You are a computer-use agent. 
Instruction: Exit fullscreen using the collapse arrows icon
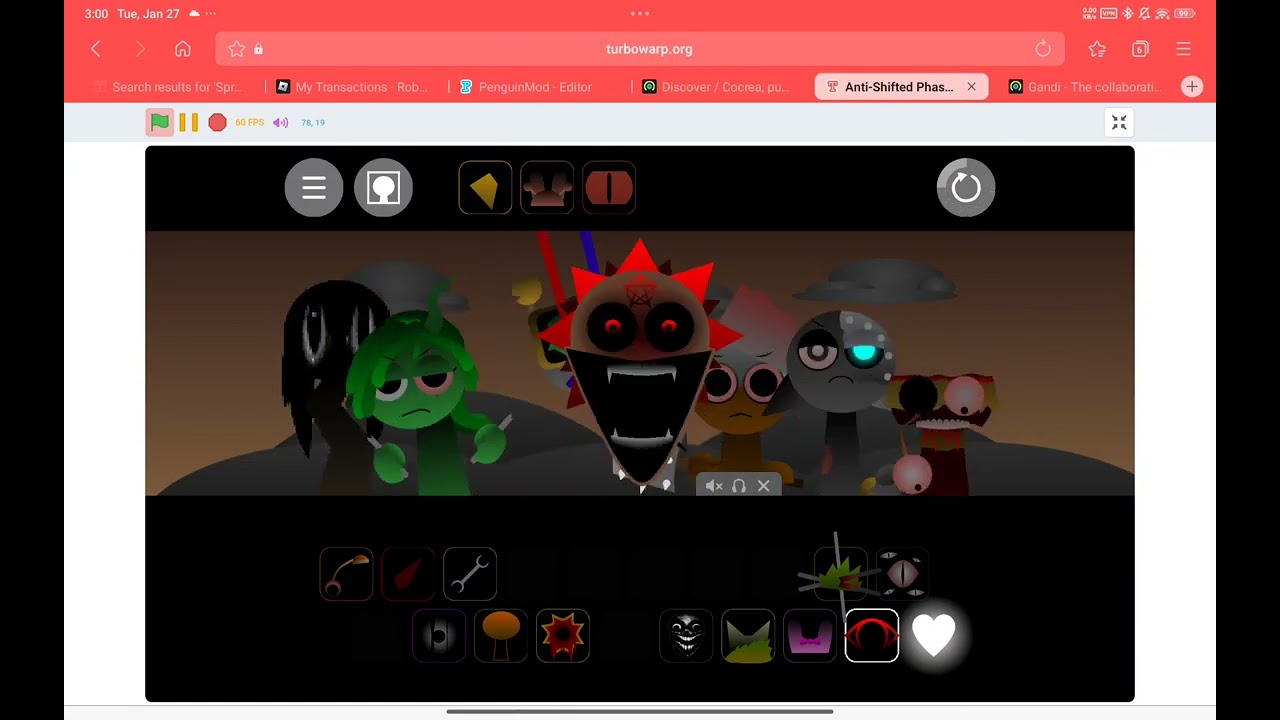1119,122
